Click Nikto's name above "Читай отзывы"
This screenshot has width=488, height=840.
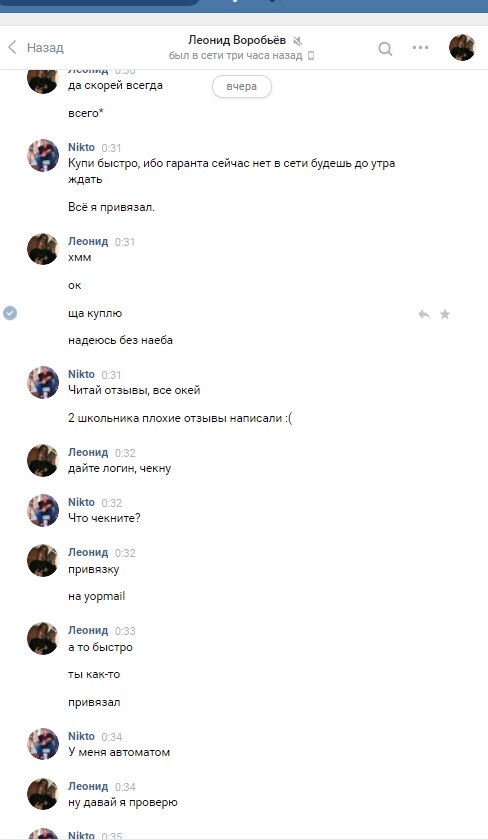[x=81, y=374]
